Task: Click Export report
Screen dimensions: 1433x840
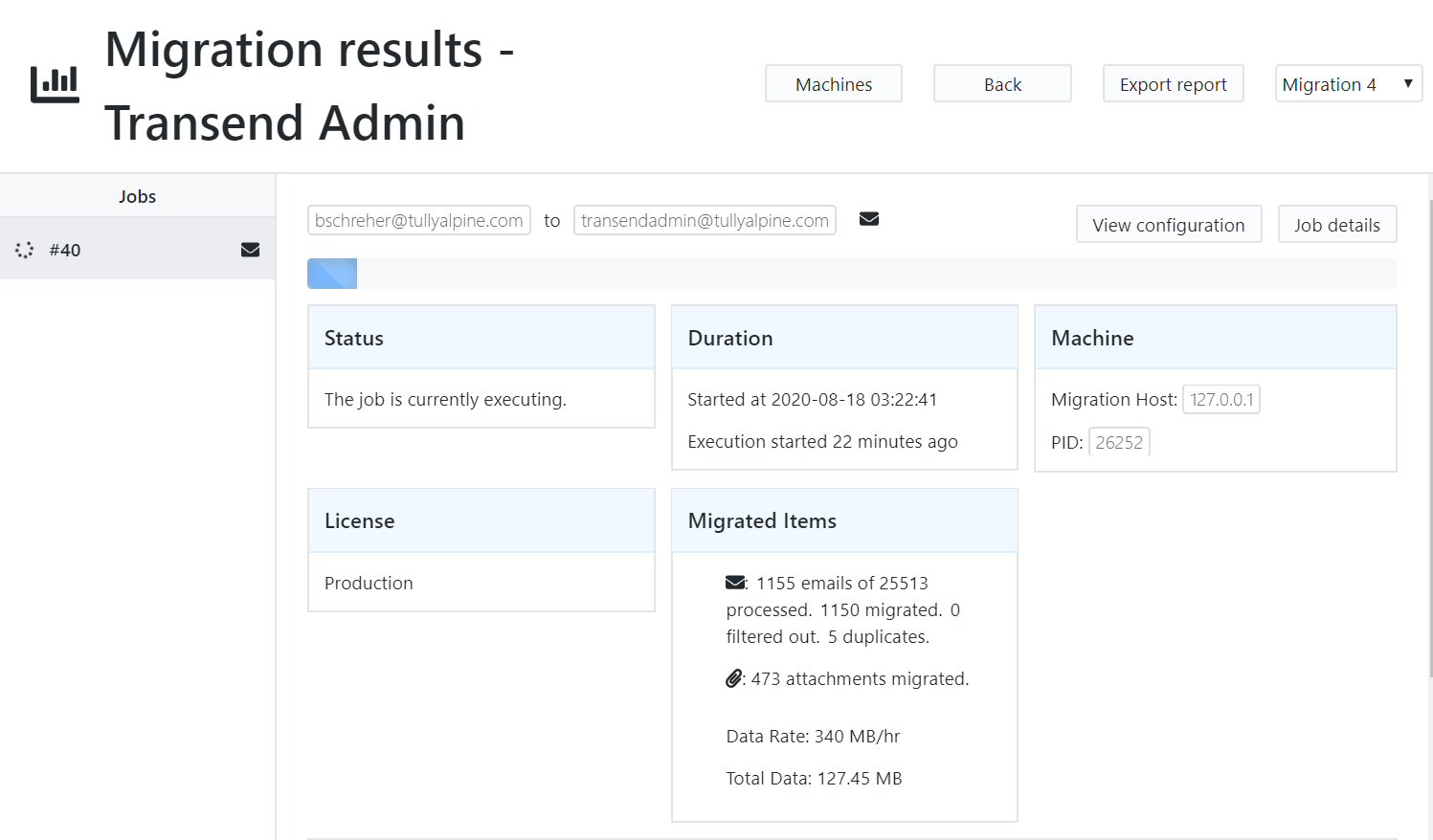Action: tap(1174, 84)
